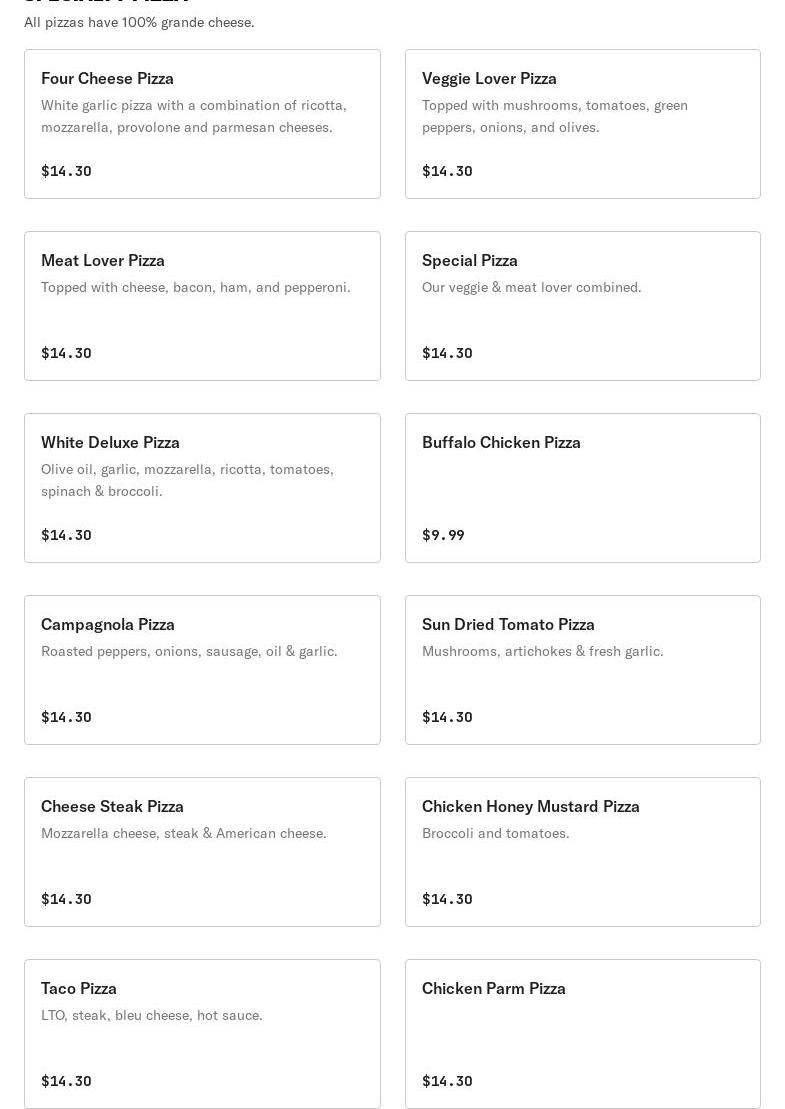Click the Four Cheese Pizza description text
This screenshot has height=1109, width=785.
(x=193, y=116)
